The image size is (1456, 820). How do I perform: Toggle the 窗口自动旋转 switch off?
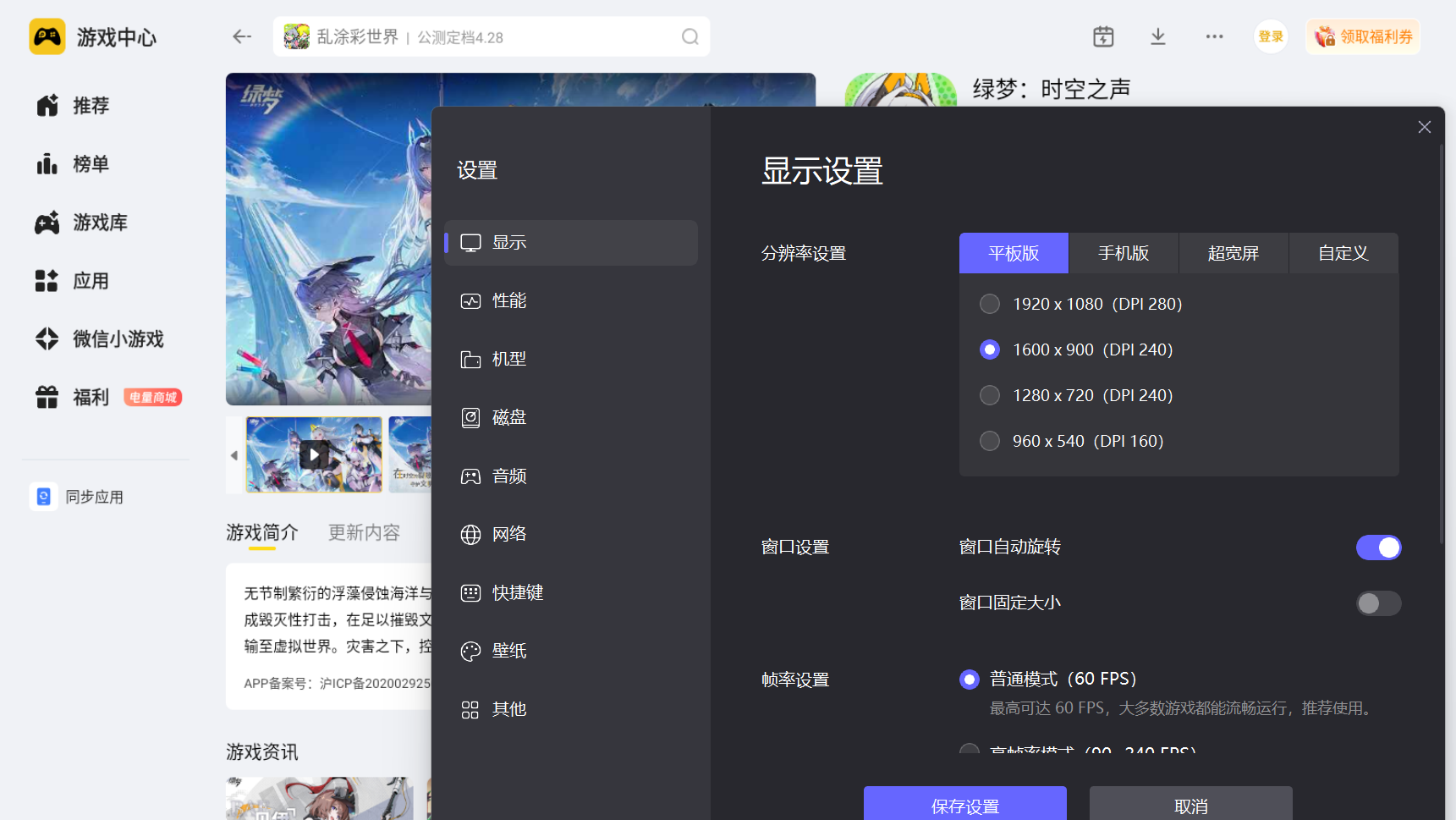tap(1378, 548)
